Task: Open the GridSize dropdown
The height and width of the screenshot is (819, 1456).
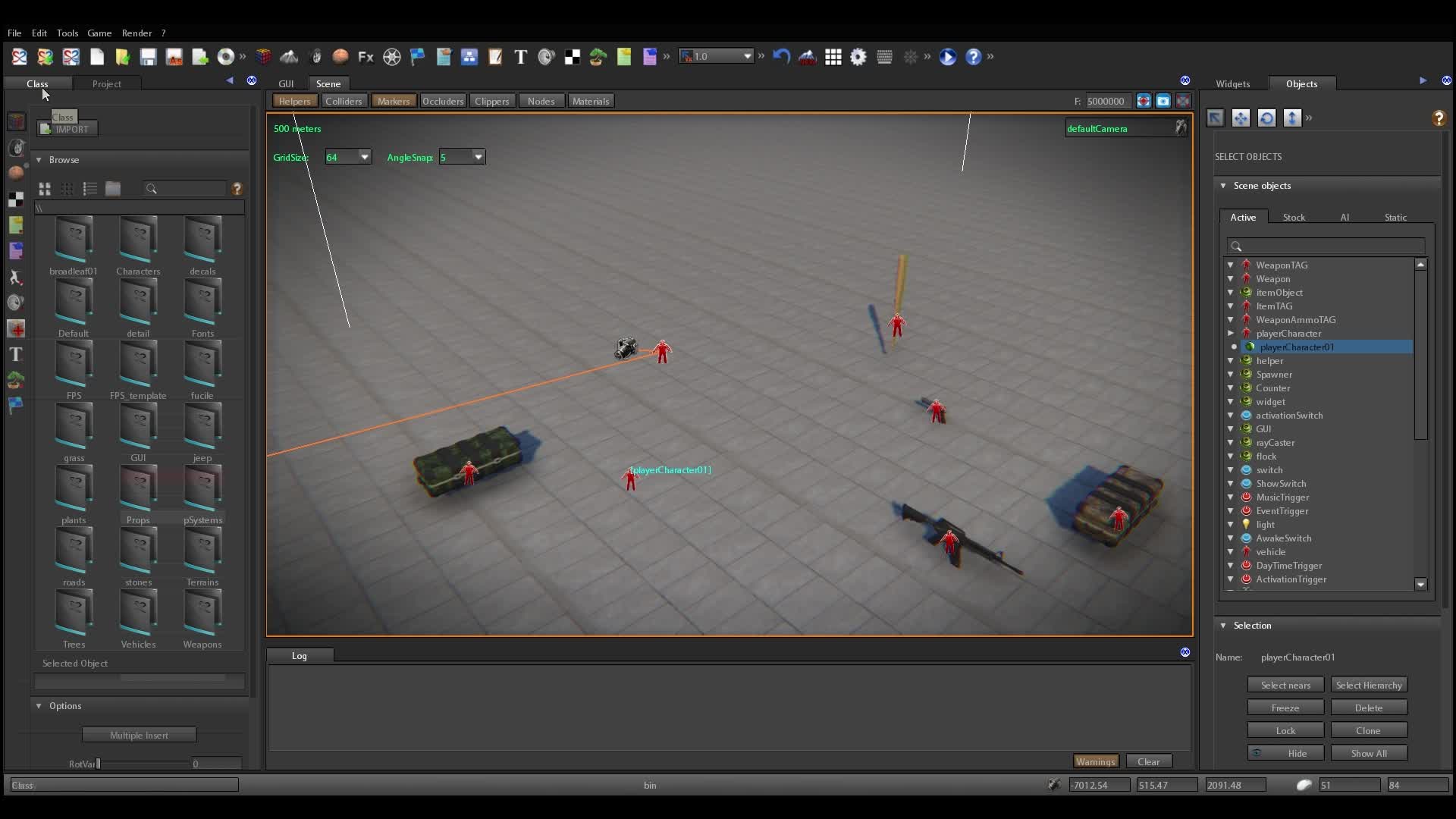Action: 365,157
